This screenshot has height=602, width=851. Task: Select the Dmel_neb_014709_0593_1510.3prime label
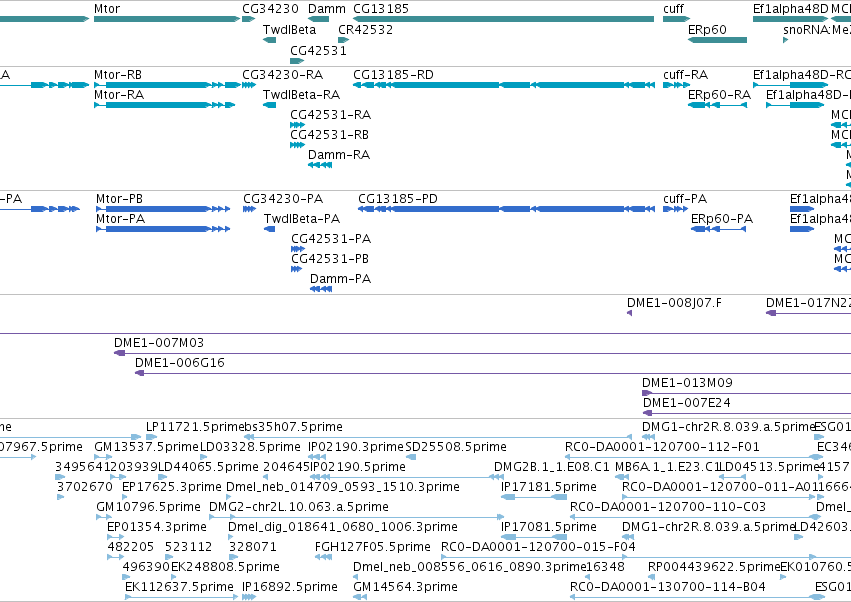click(343, 487)
